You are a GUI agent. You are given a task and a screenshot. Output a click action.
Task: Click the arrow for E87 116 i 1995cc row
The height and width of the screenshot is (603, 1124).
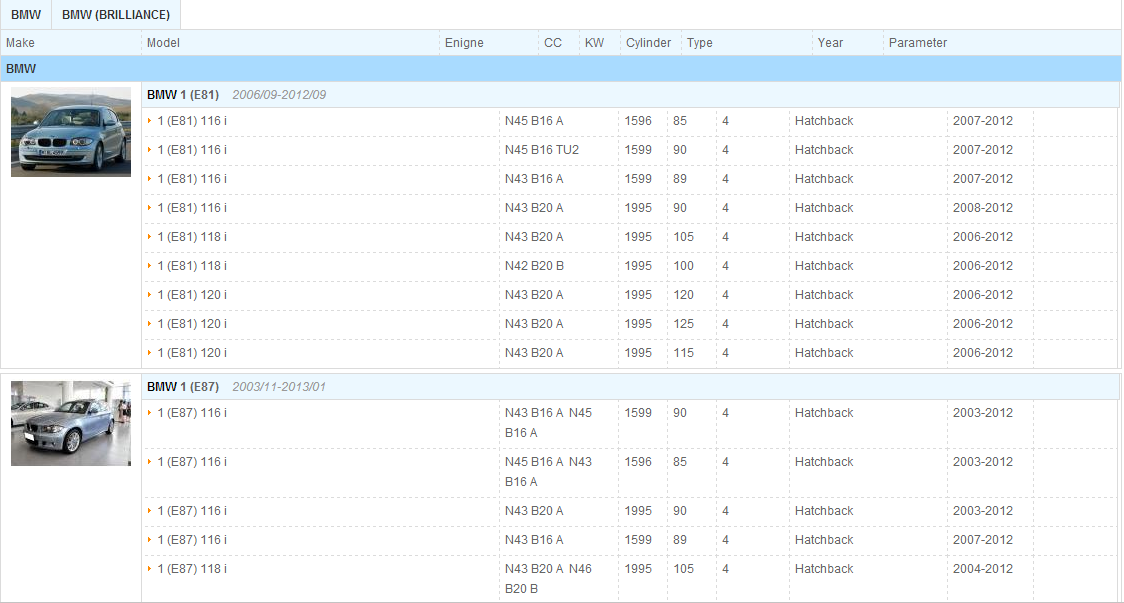click(150, 511)
